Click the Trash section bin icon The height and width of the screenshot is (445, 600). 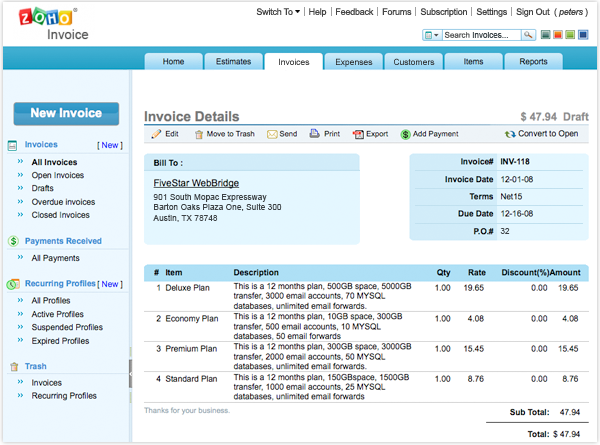14,367
